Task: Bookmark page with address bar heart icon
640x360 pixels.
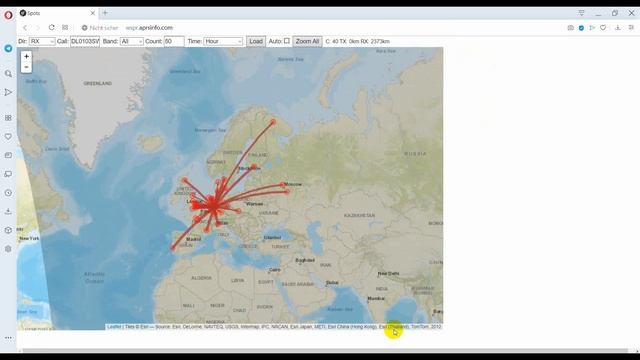Action: click(603, 28)
